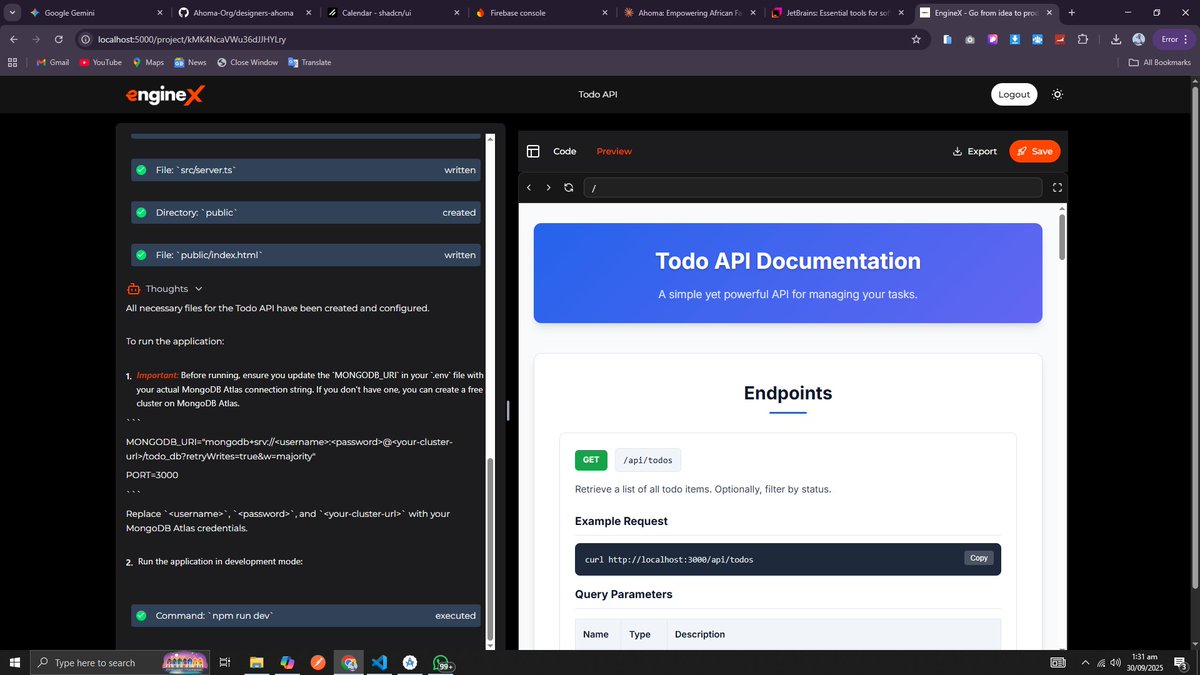Click the green check for Directory public
Image resolution: width=1200 pixels, height=675 pixels.
[x=141, y=213]
